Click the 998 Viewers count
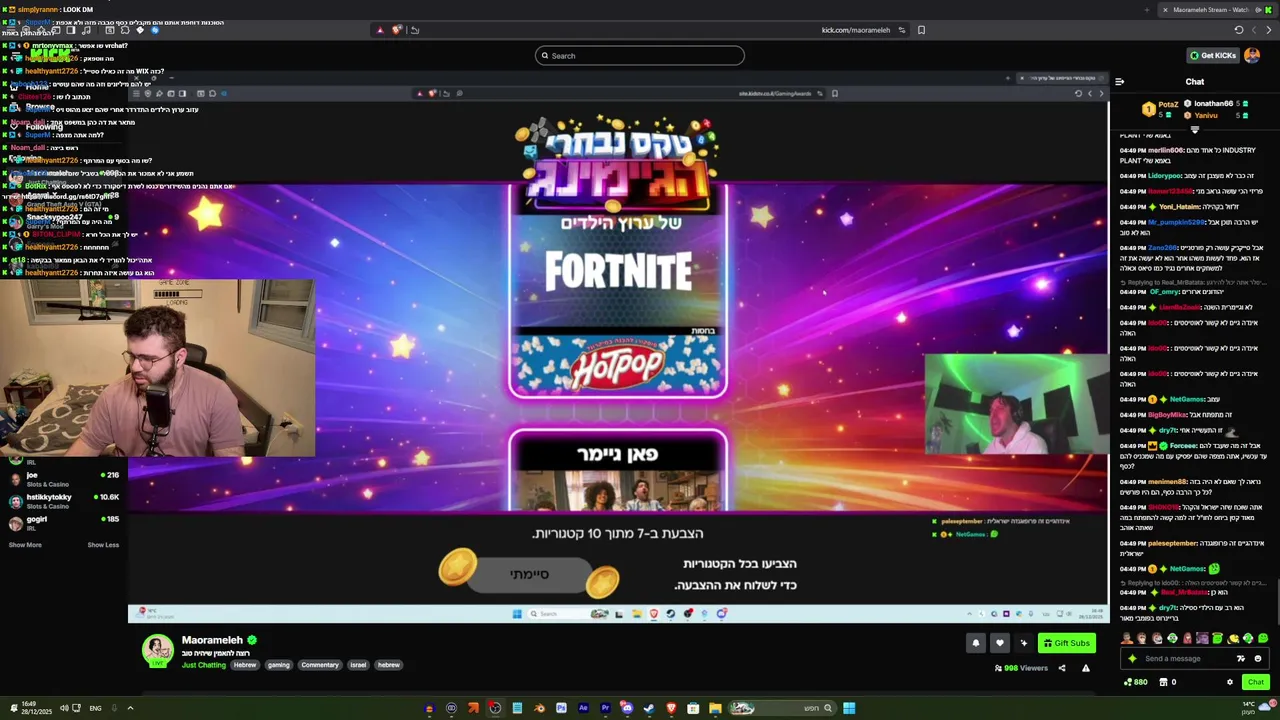This screenshot has height=720, width=1280. (1020, 668)
